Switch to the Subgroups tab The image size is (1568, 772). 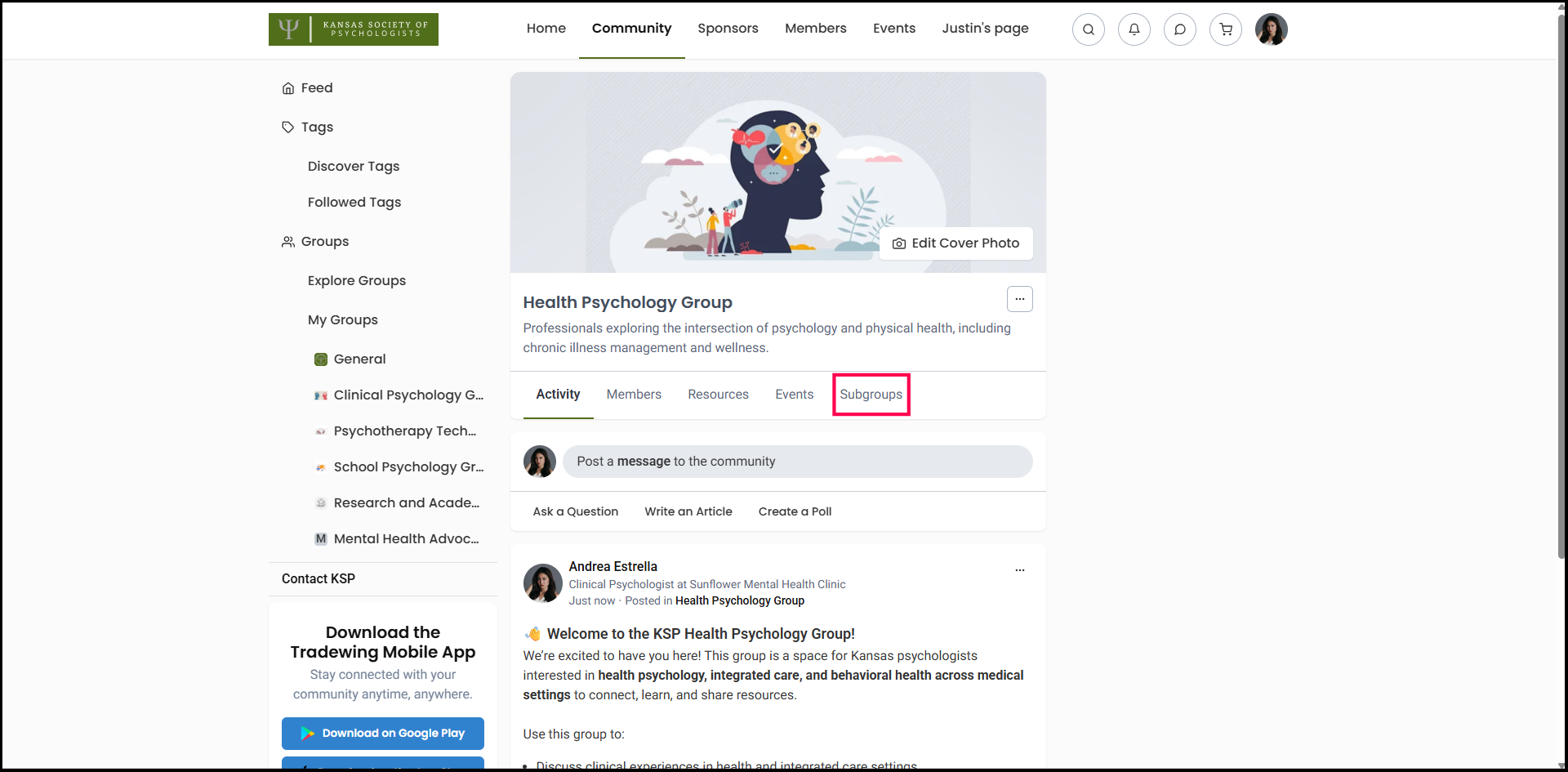tap(871, 395)
